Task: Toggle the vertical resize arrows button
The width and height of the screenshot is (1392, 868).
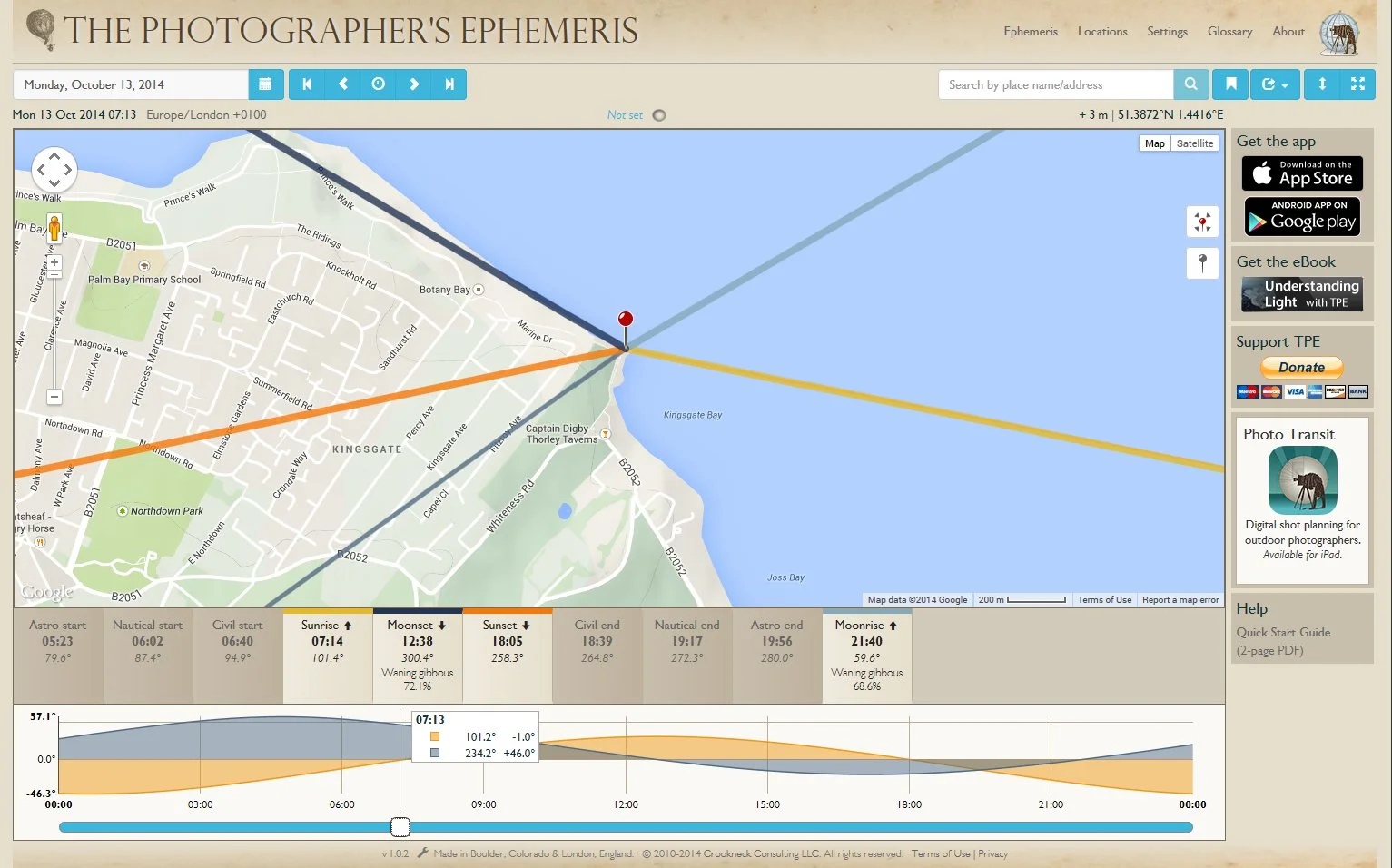Action: [x=1322, y=84]
